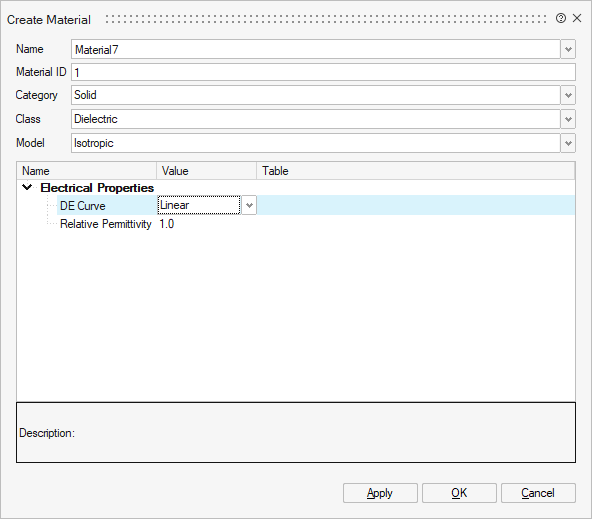
Task: Click the Value column header
Action: click(x=207, y=171)
